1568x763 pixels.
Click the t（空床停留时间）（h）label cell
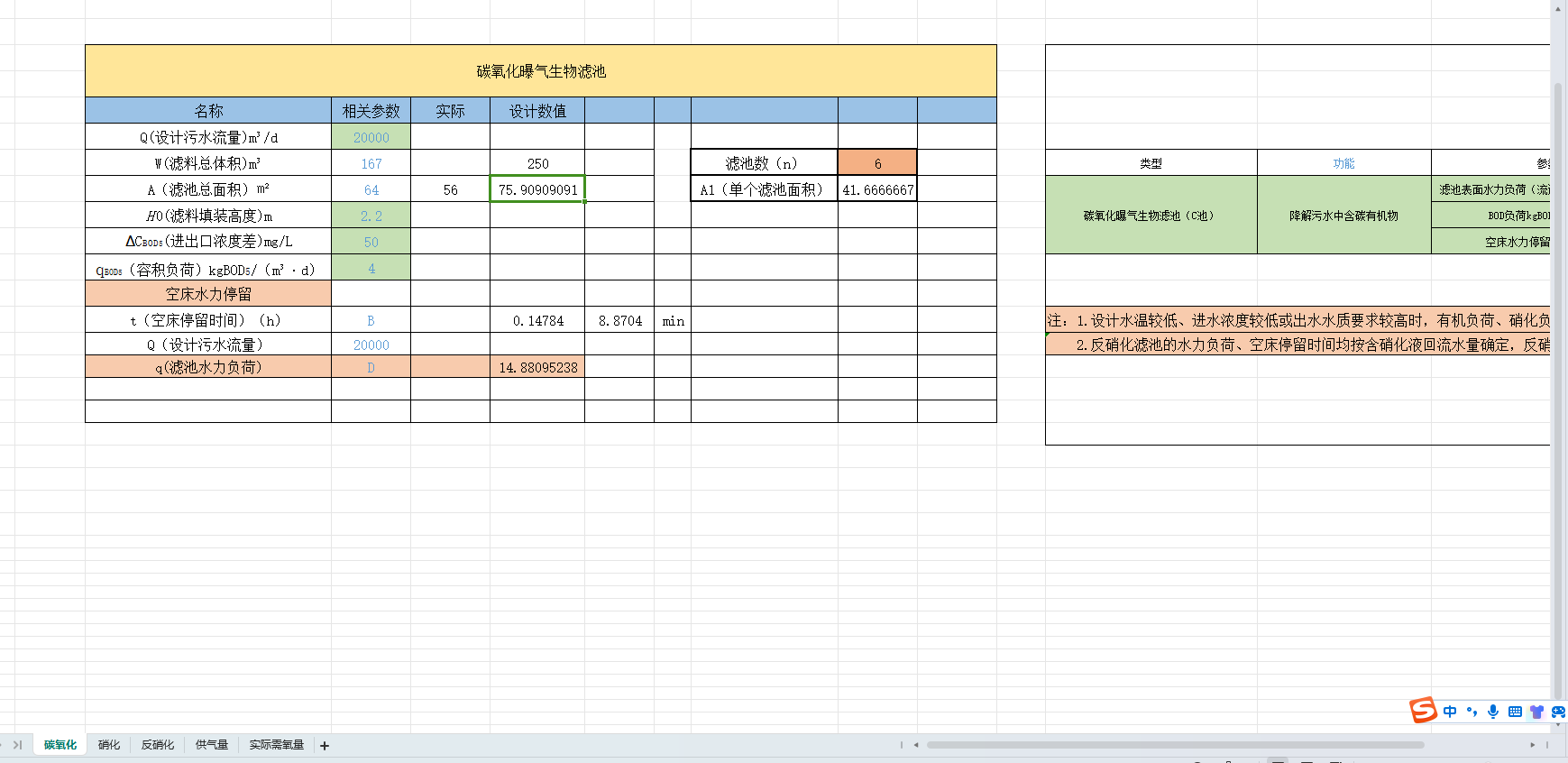point(208,320)
